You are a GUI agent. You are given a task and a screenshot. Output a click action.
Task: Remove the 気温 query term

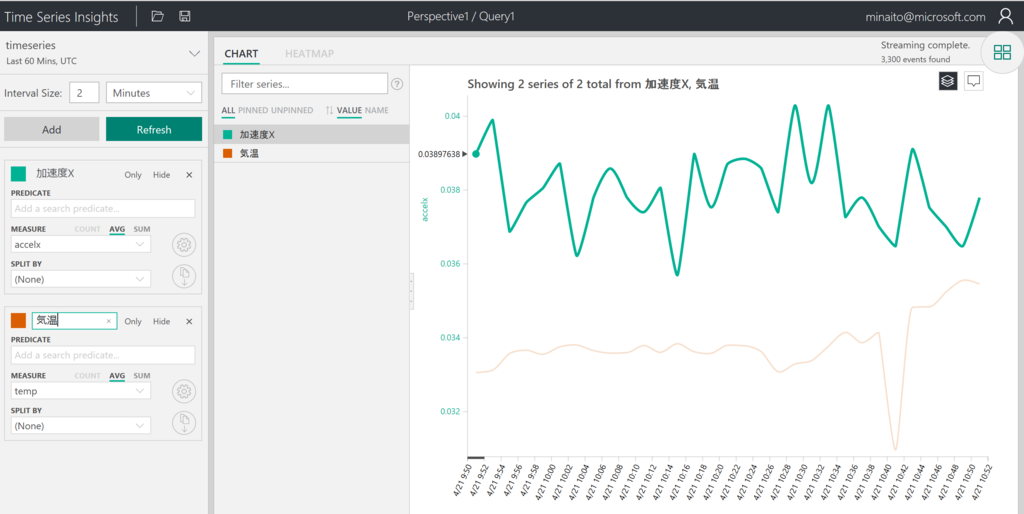pos(189,321)
